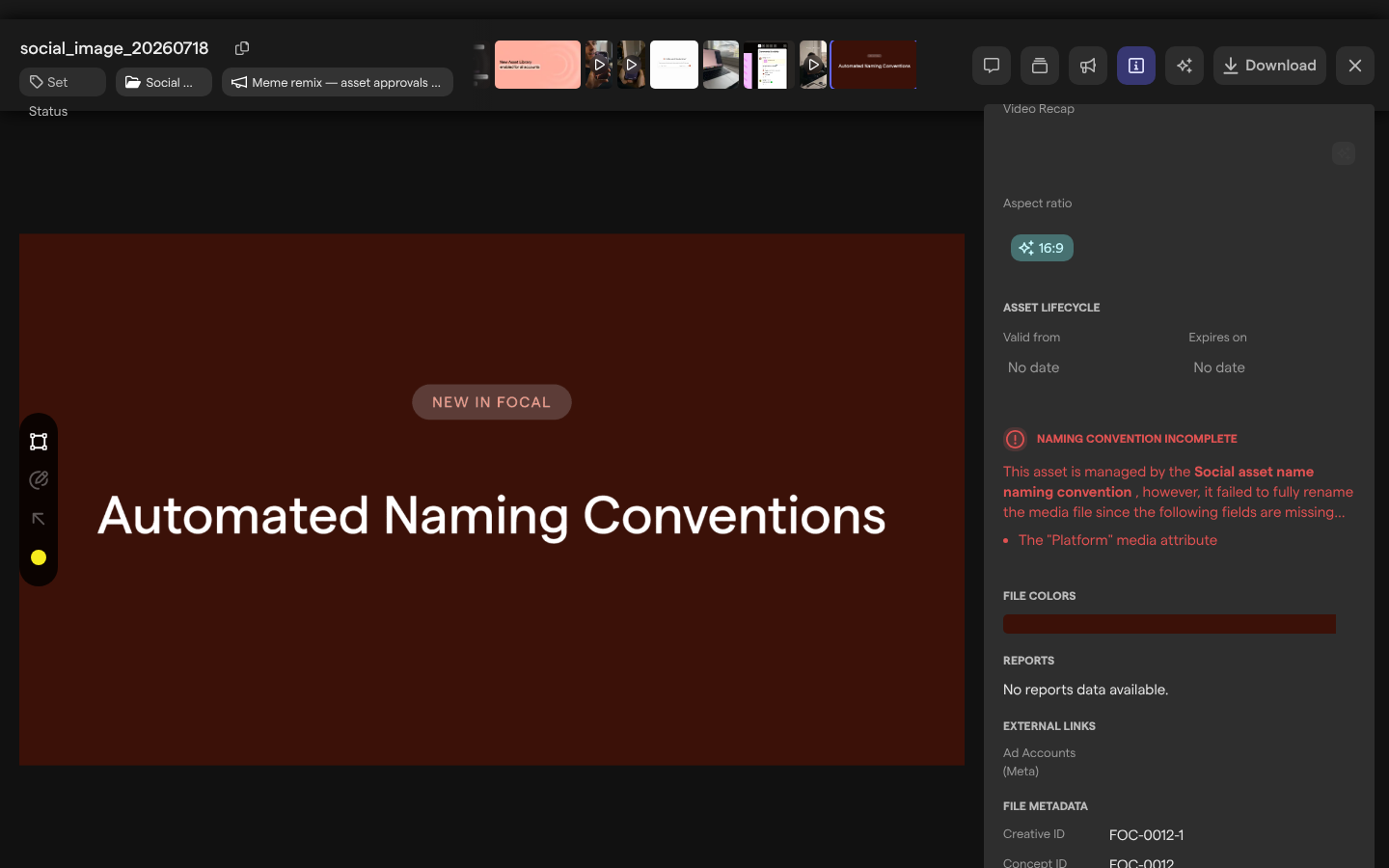Set the Valid from date
1389x868 pixels.
[1034, 367]
